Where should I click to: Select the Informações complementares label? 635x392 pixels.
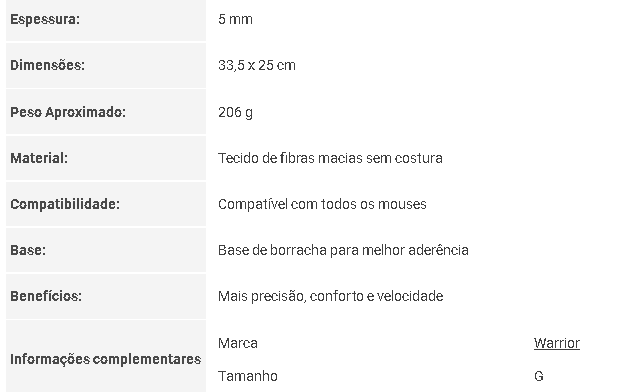(x=106, y=359)
